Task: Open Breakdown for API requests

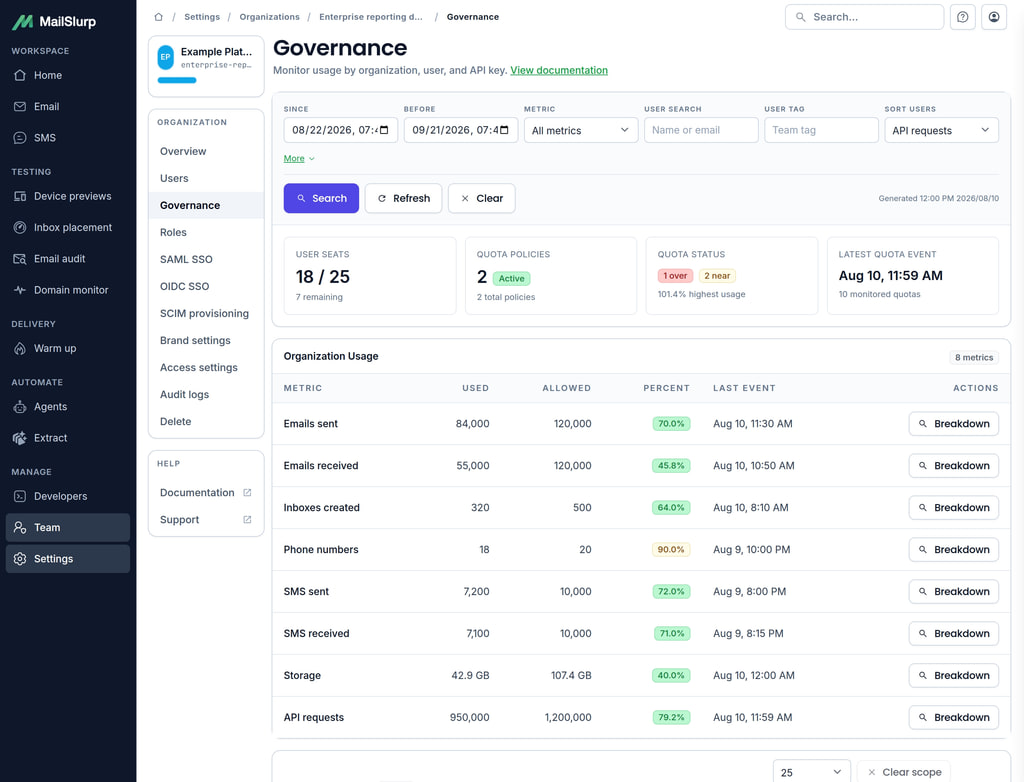Action: [953, 717]
